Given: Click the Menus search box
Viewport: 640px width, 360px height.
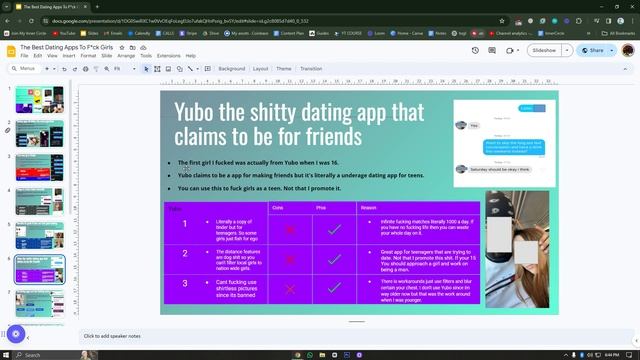Looking at the screenshot, I should pos(25,69).
